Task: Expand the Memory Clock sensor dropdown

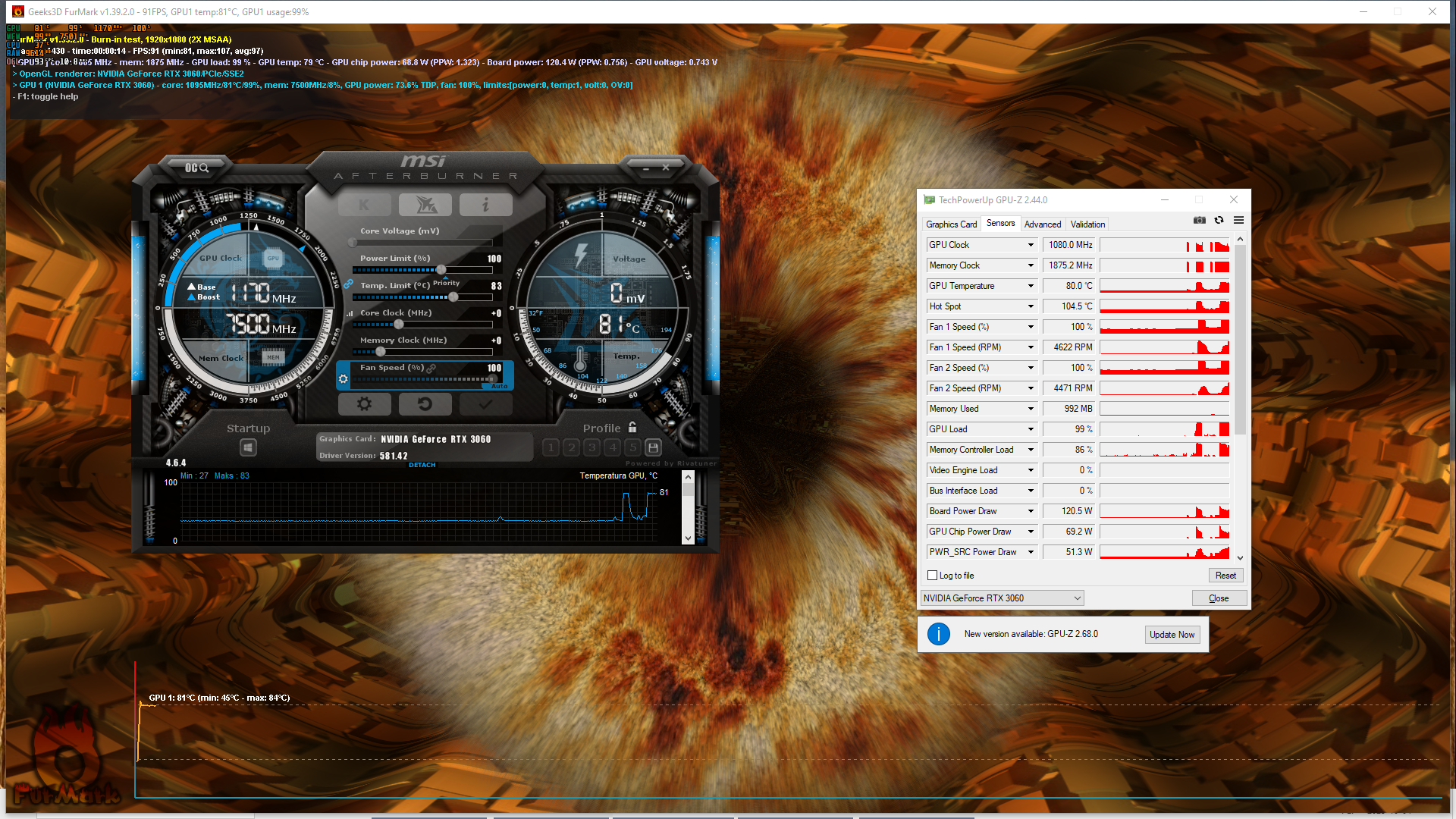Action: point(1031,265)
